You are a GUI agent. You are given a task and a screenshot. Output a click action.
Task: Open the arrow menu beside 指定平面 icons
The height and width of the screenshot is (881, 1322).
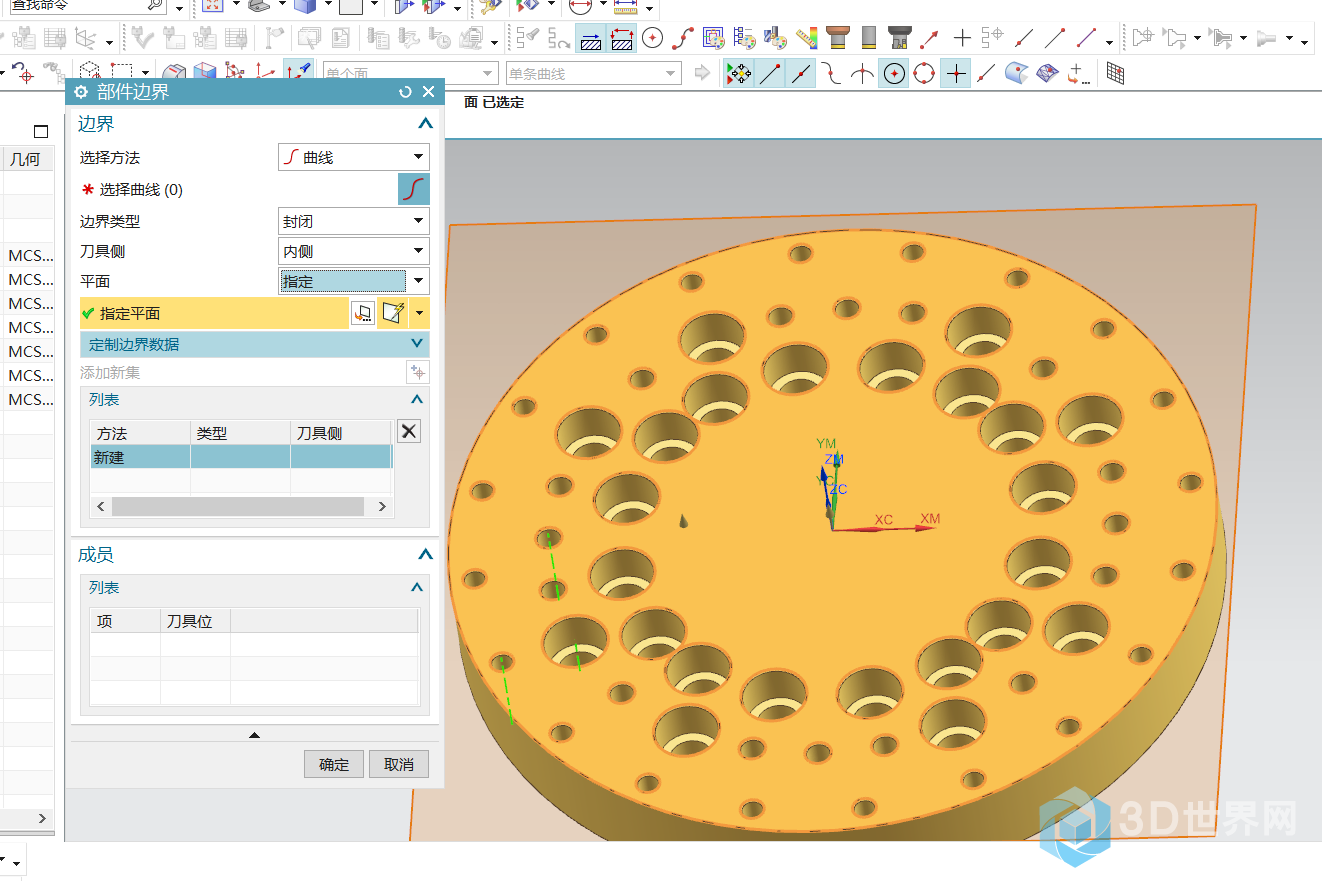419,313
